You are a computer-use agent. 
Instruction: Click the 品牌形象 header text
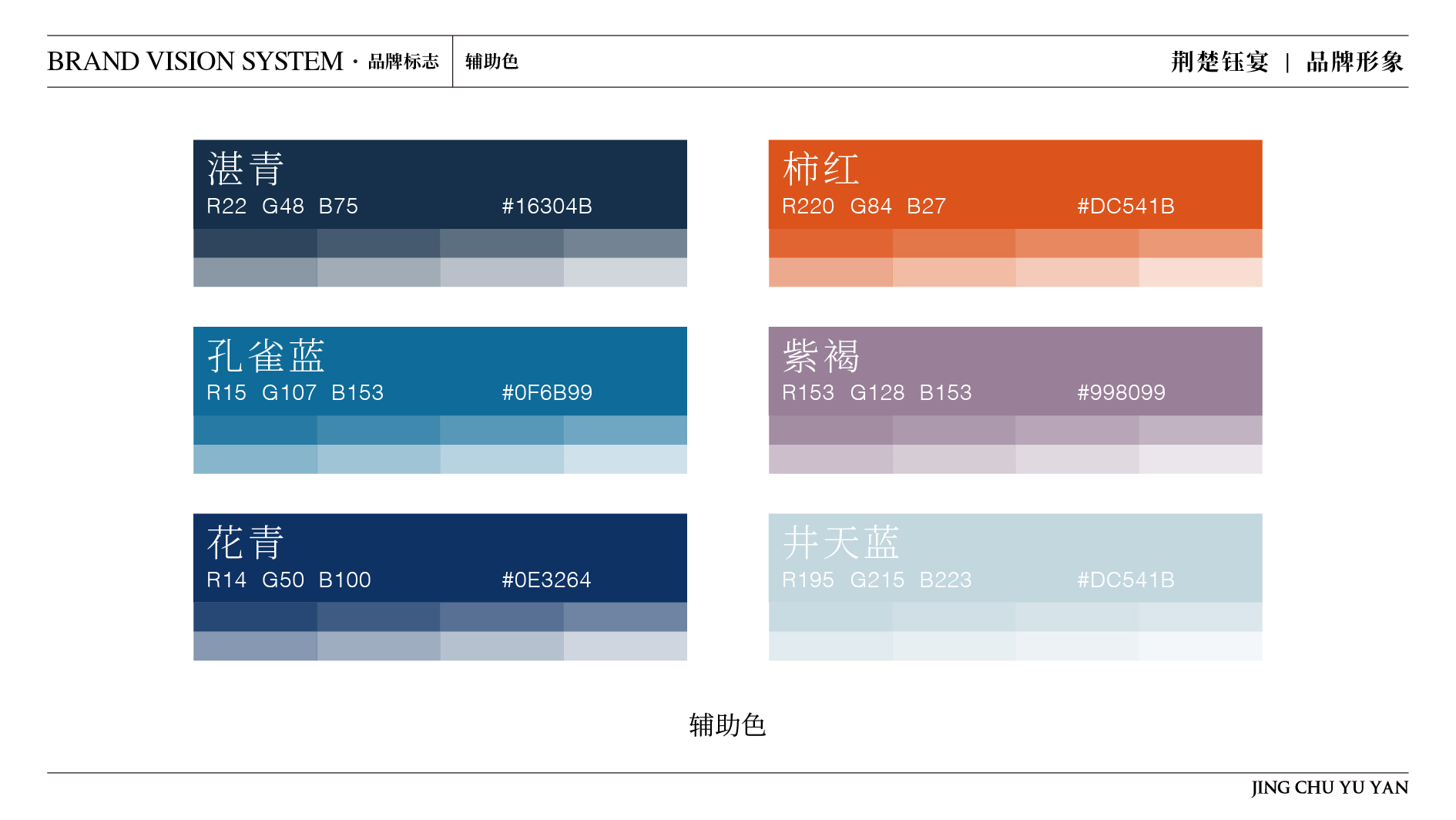click(1355, 62)
